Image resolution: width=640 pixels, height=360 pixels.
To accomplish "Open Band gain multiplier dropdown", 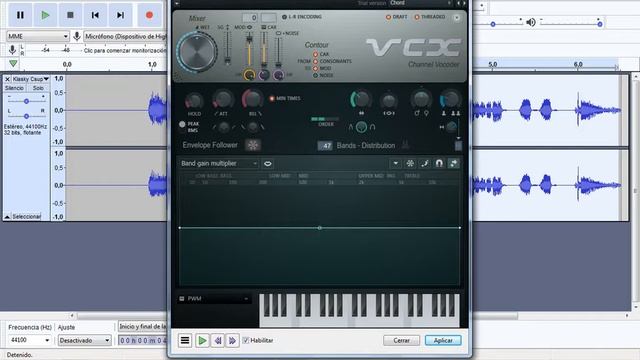I will (x=219, y=163).
